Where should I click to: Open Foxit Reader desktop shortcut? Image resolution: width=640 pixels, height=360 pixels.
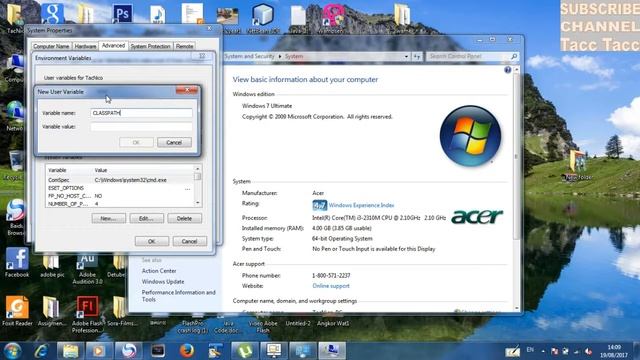click(x=17, y=310)
